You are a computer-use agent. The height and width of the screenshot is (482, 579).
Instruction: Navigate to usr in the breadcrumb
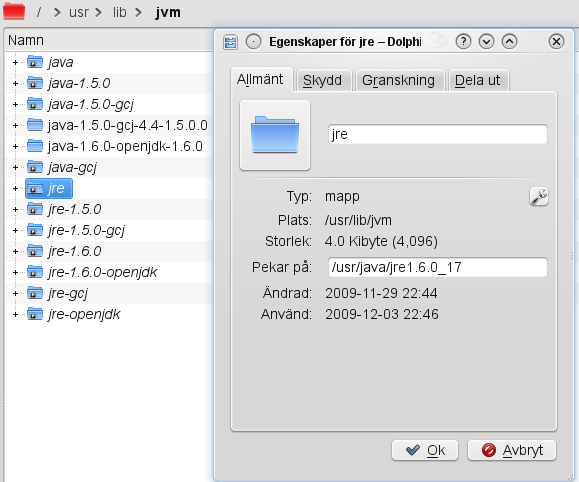(x=79, y=12)
